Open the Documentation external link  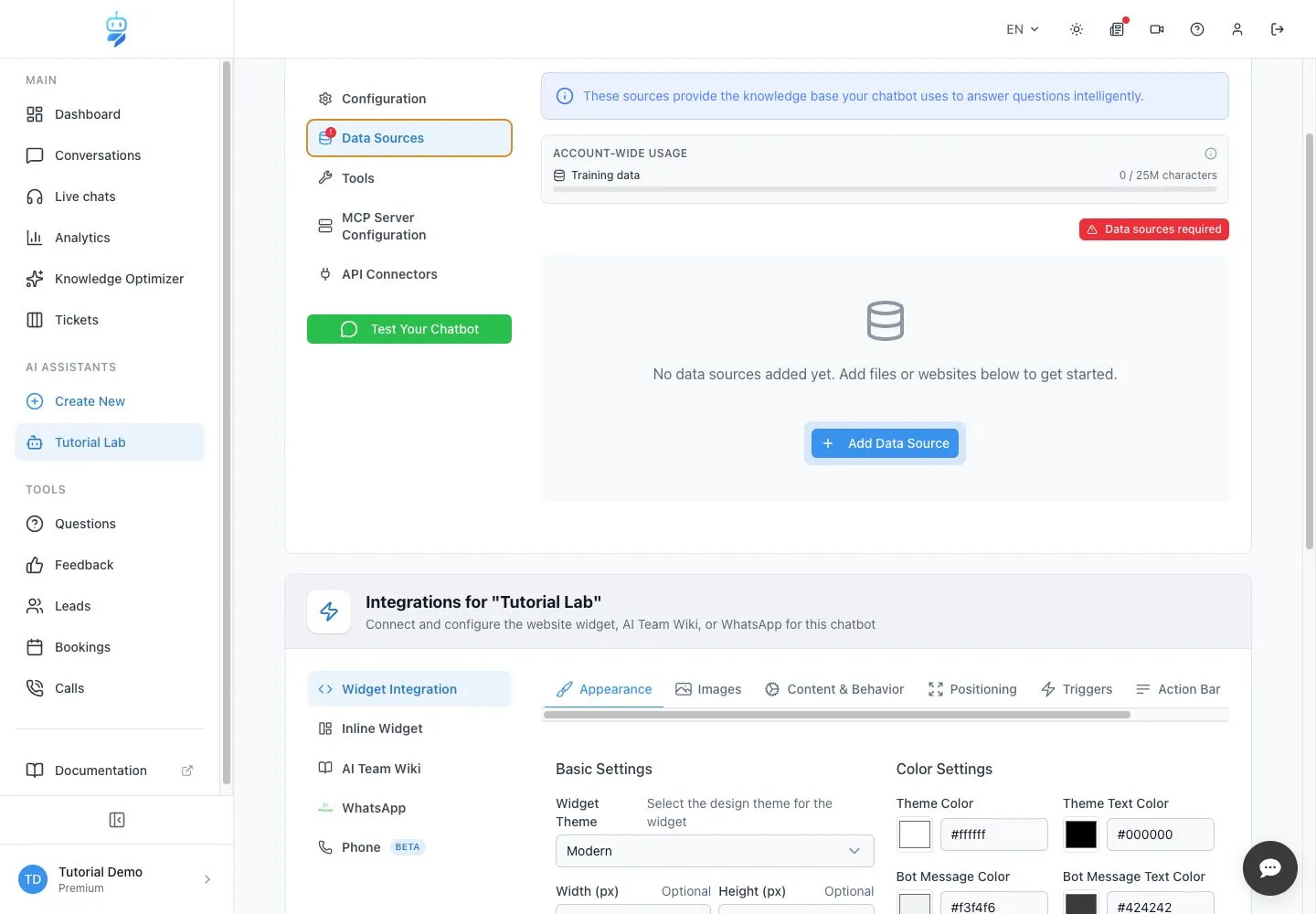tap(110, 771)
